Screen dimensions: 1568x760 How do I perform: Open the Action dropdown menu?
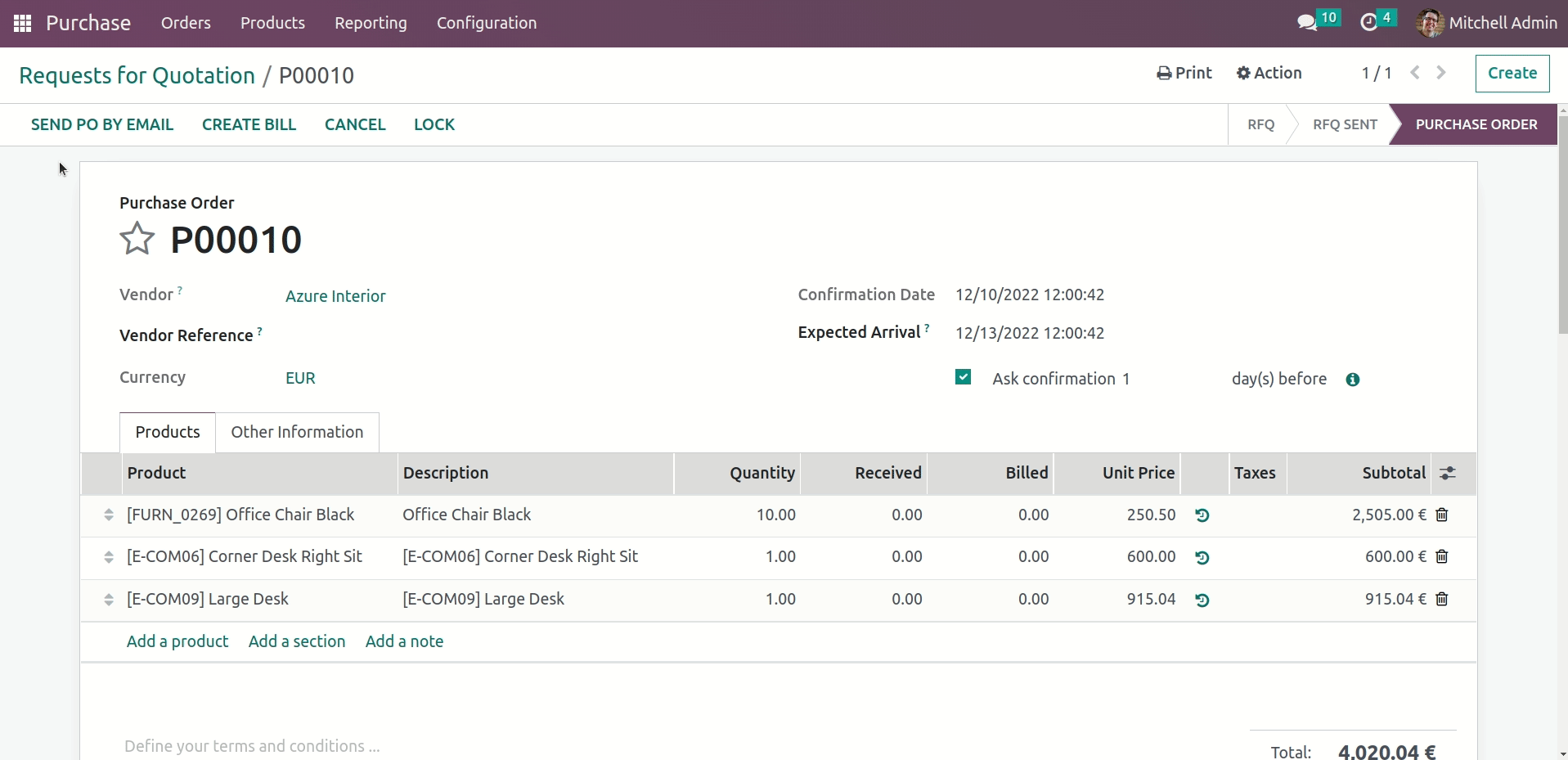(x=1269, y=73)
